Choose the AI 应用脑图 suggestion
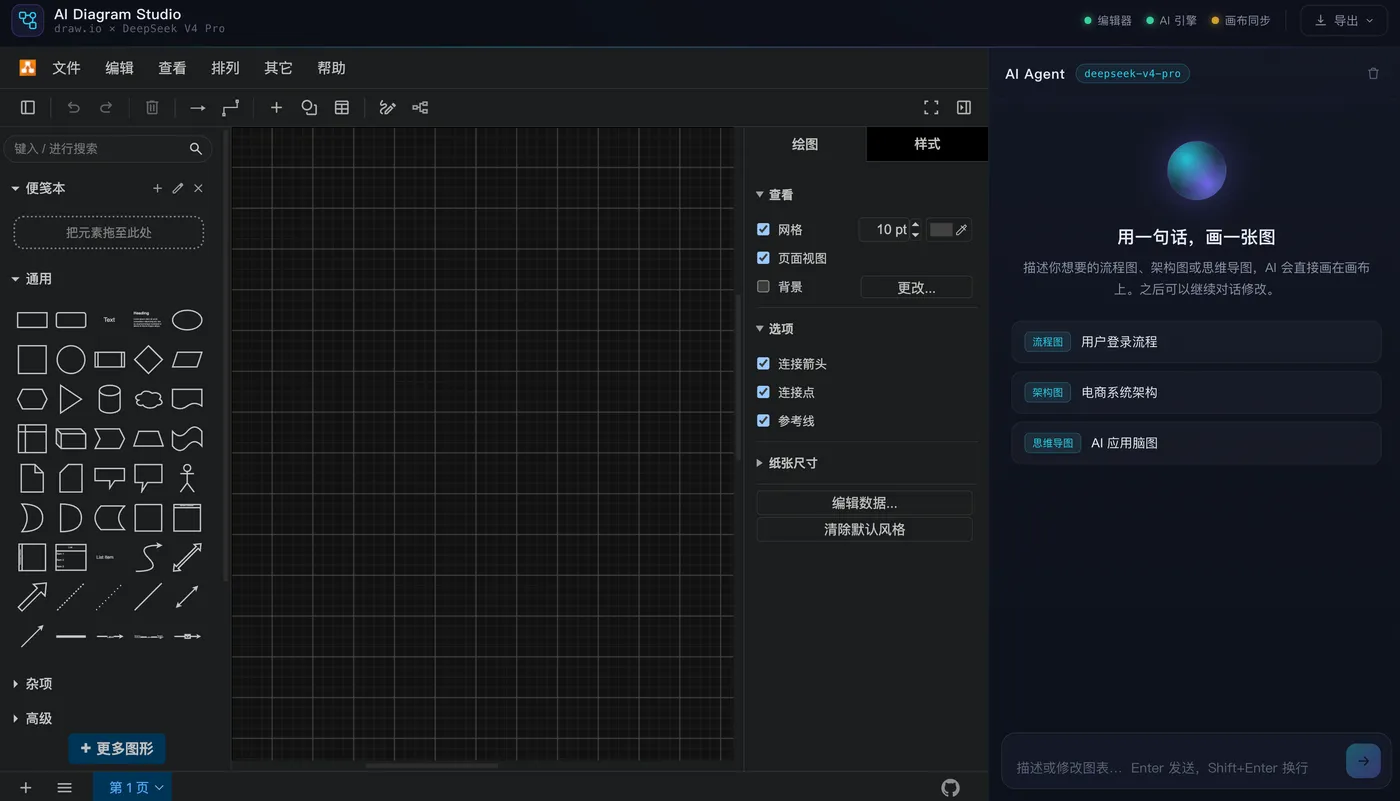 click(x=1196, y=443)
